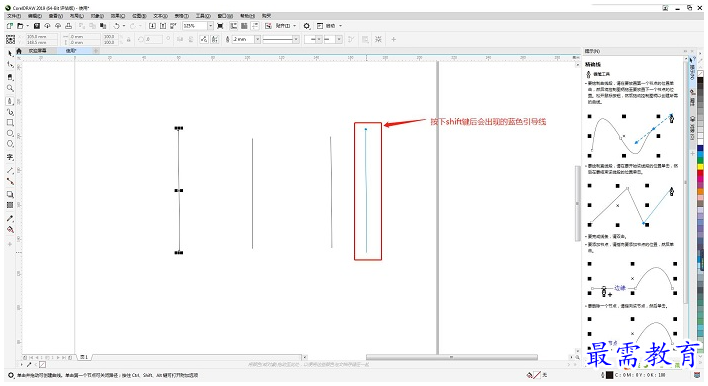This screenshot has height=386, width=708.
Task: Expand the open-file dropdown arrow
Action: click(x=27, y=26)
